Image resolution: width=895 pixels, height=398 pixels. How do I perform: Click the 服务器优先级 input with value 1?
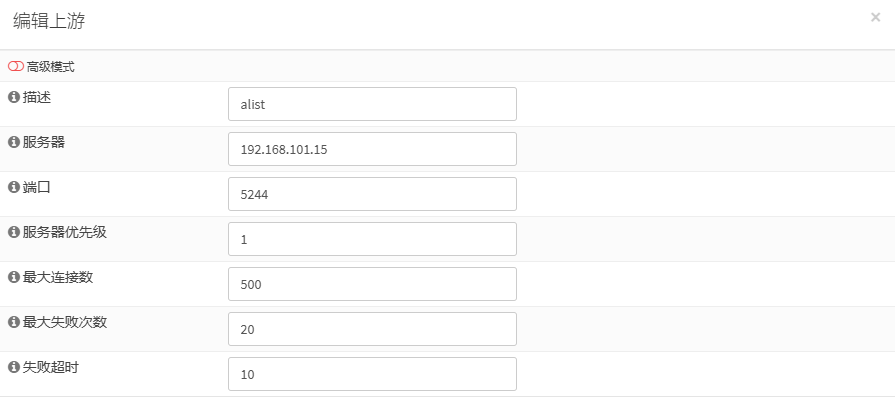pyautogui.click(x=372, y=239)
